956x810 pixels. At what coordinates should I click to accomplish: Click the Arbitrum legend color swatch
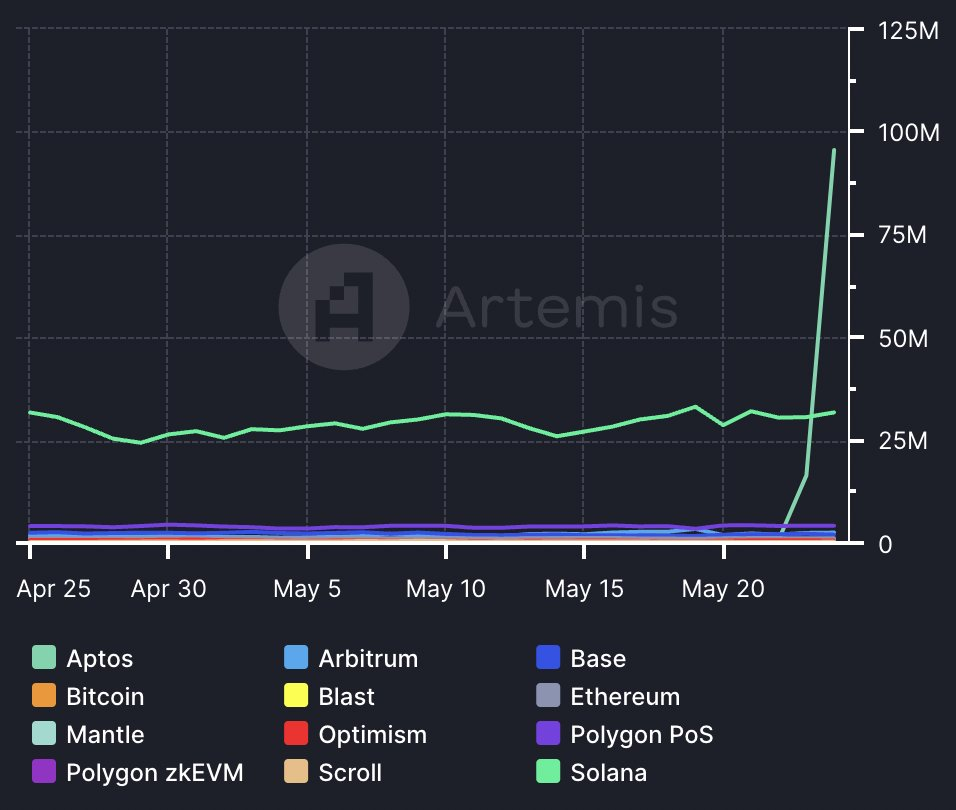click(x=296, y=658)
